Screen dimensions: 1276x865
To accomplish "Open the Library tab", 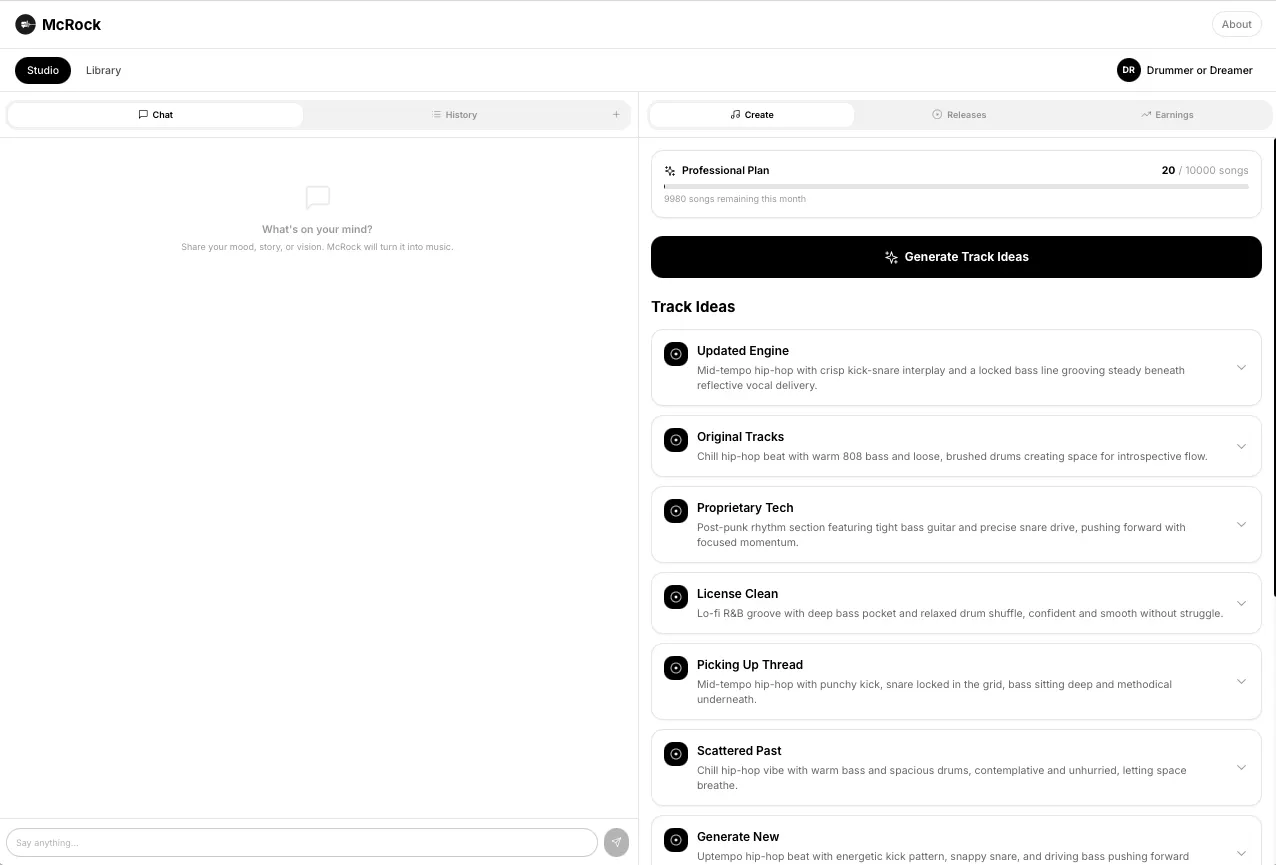I will coord(103,70).
